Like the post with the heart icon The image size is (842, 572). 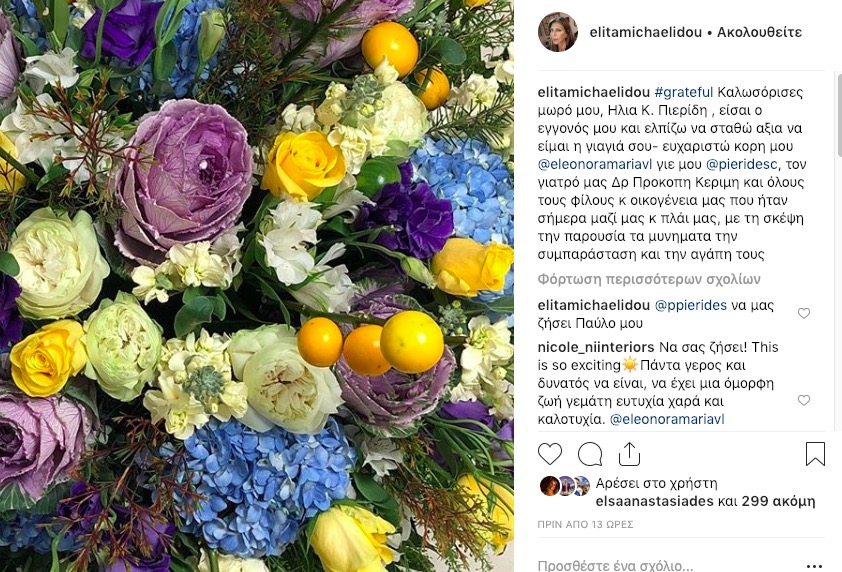550,454
